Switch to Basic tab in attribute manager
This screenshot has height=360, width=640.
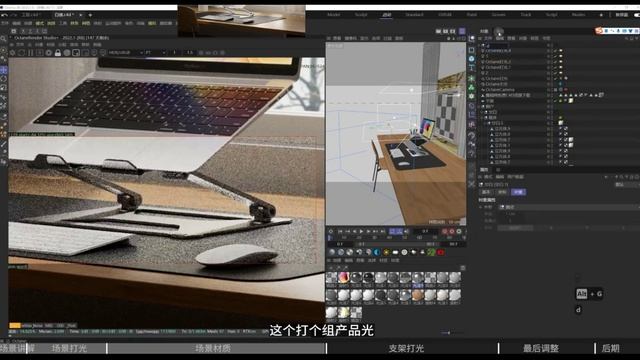[486, 192]
